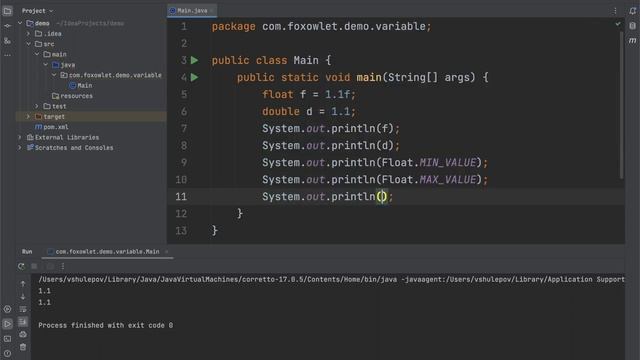Expand the test folder
The image size is (640, 360).
click(37, 106)
